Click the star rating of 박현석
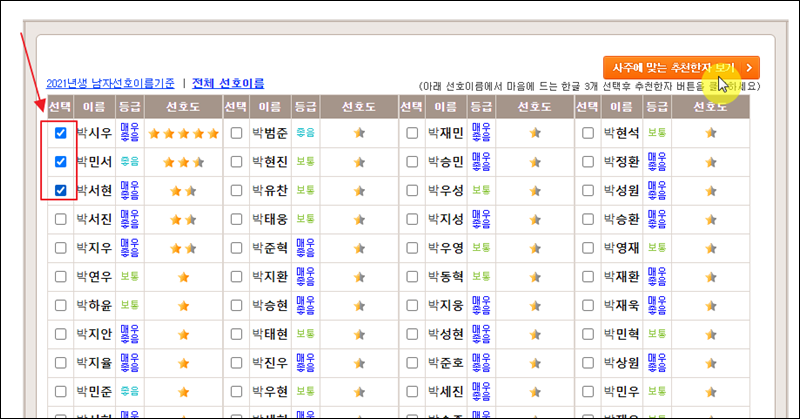 (711, 133)
